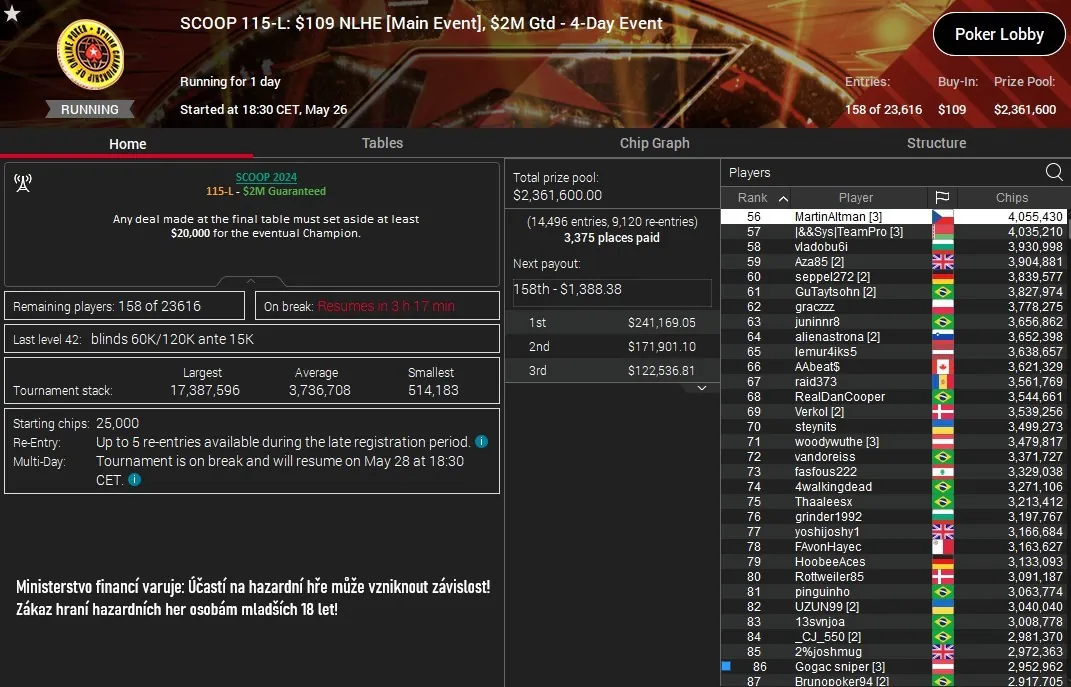This screenshot has height=687, width=1071.
Task: Select player woodywuthe [3] row
Action: click(893, 442)
